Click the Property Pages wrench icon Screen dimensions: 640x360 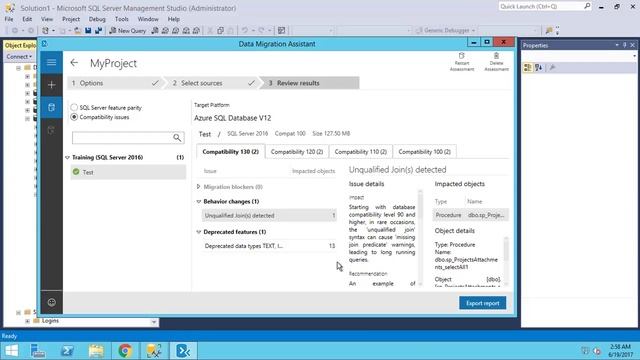552,67
